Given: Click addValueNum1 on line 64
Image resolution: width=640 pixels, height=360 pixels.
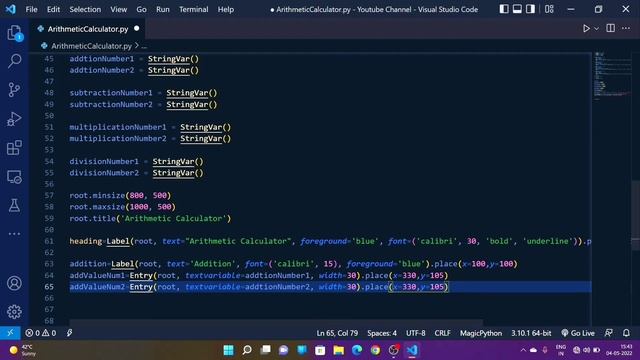Looking at the screenshot, I should 97,276.
